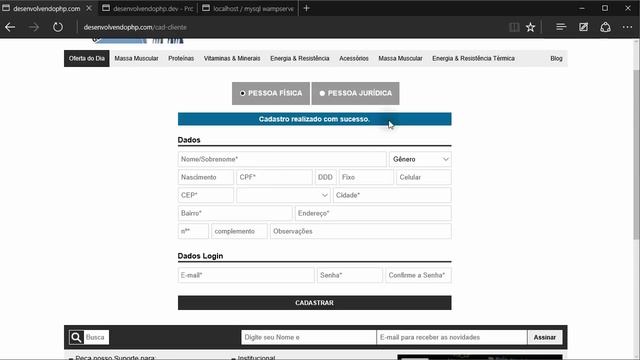Open Vitaminas & Minerais menu item

(232, 58)
